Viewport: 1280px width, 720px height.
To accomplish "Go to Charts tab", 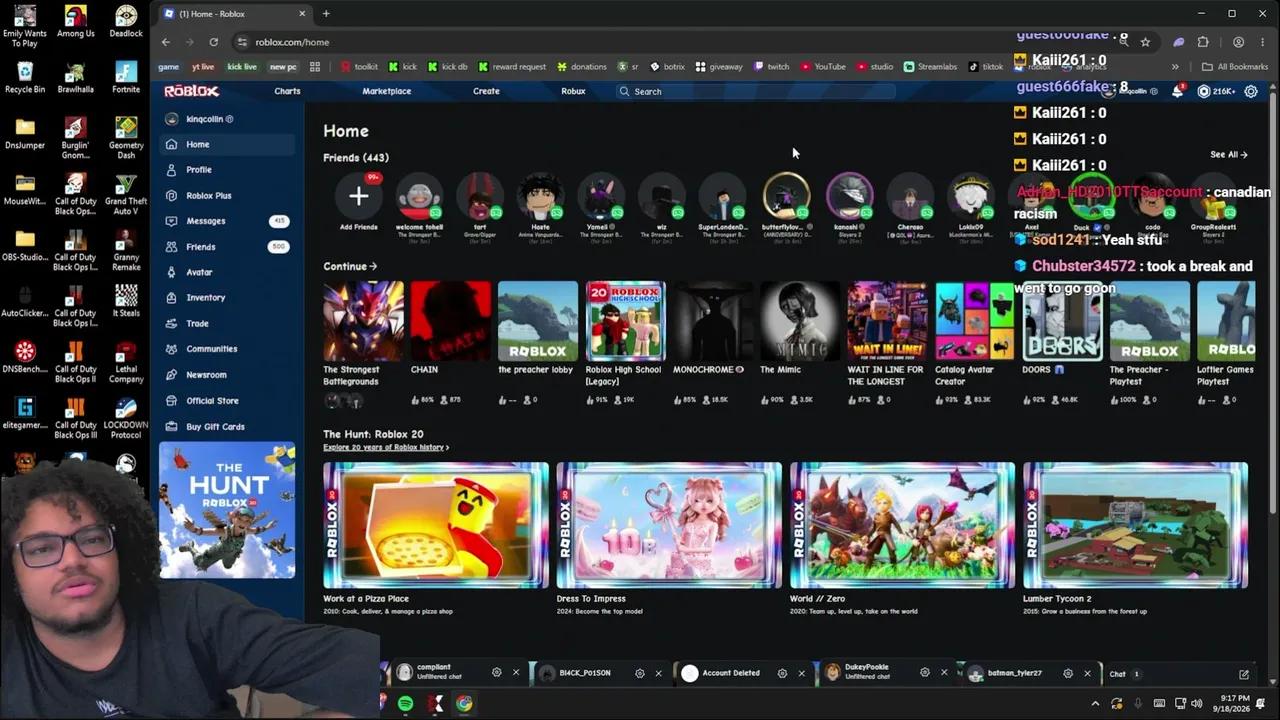I will [287, 91].
